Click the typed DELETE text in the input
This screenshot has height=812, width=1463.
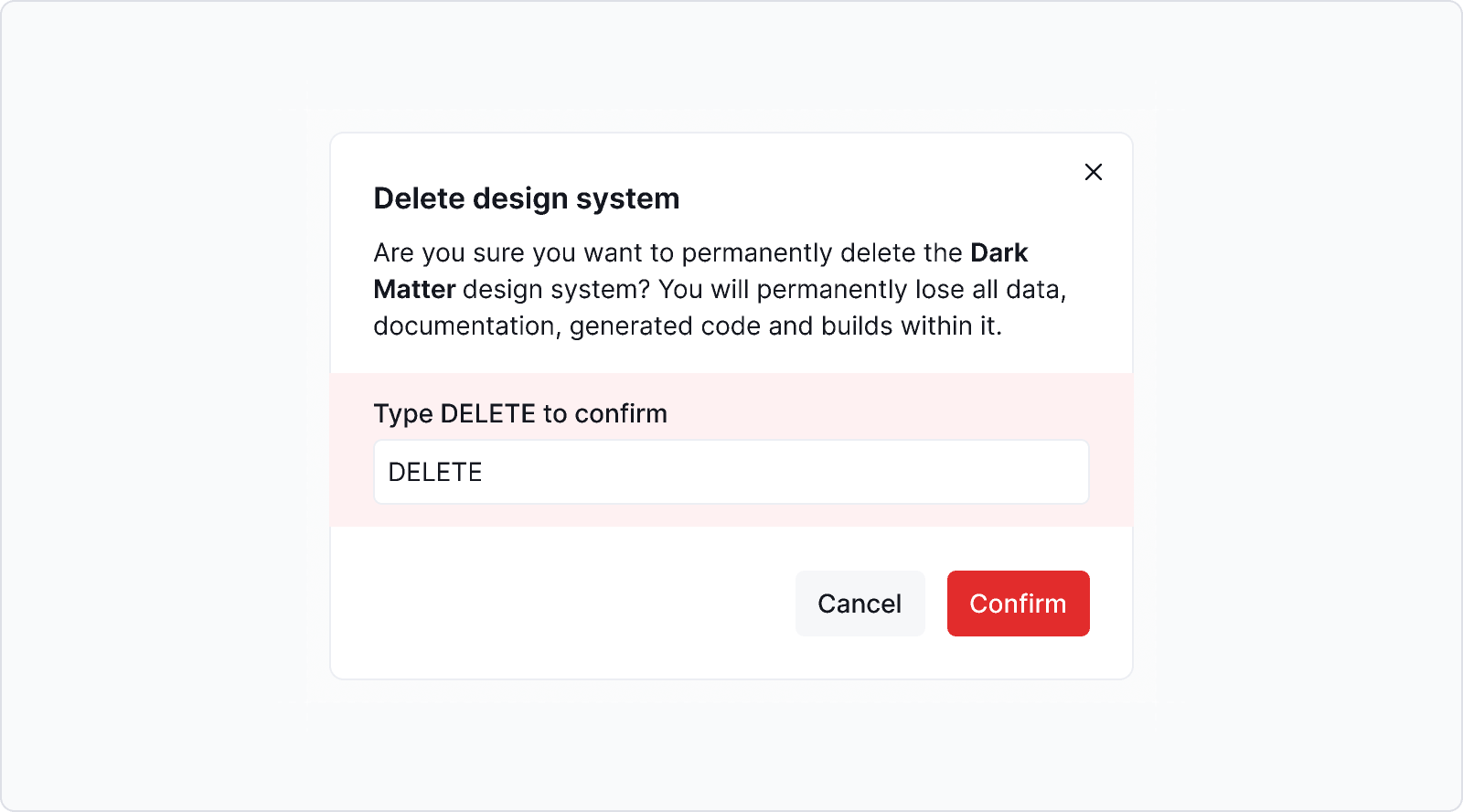pos(436,471)
